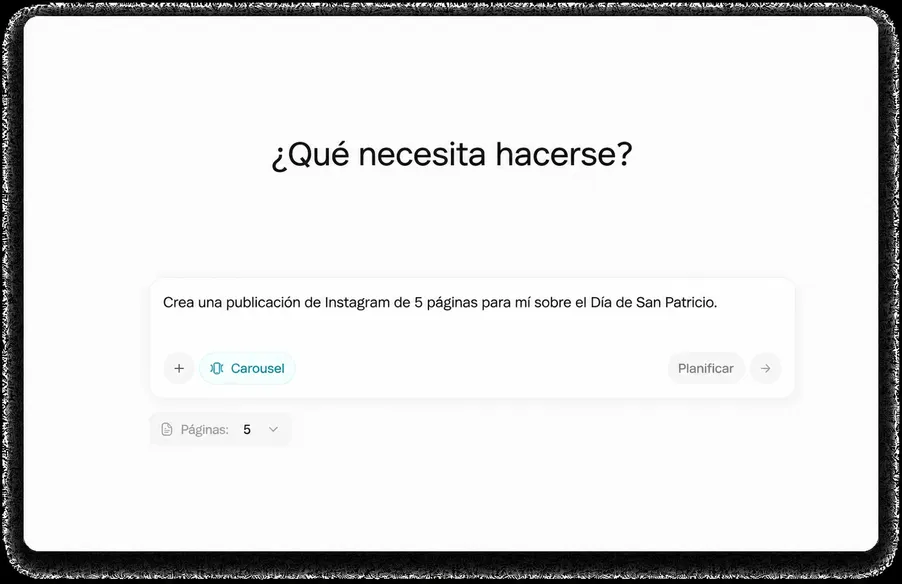Select the Carousel mode chip
This screenshot has height=584, width=902.
(x=247, y=368)
